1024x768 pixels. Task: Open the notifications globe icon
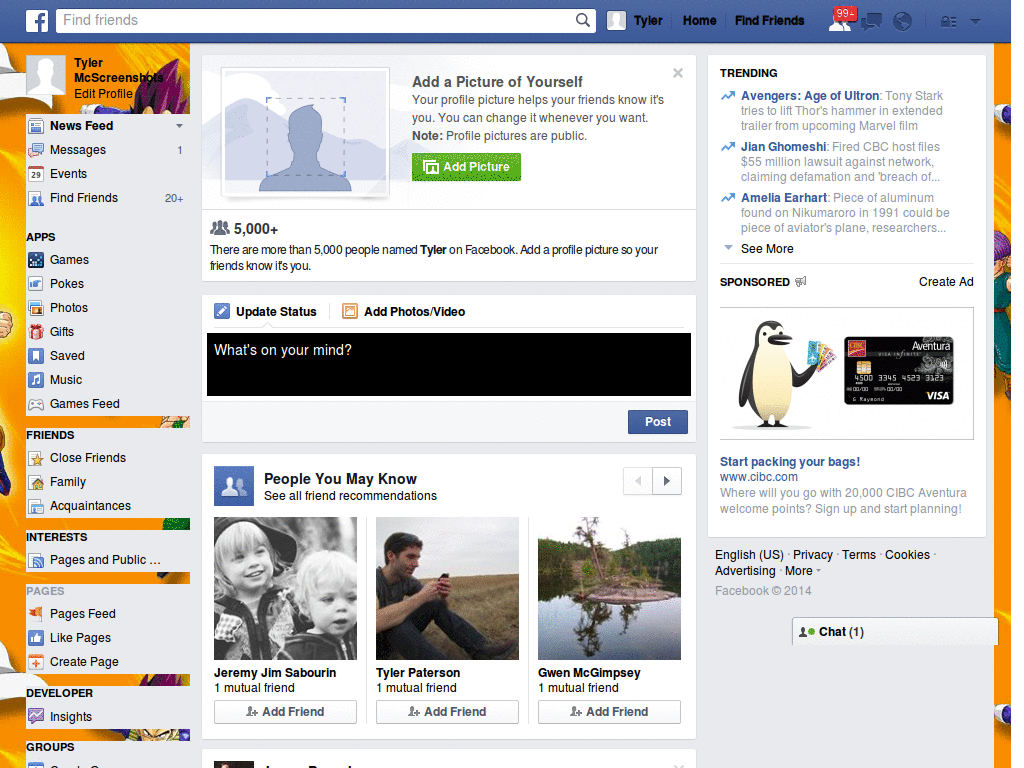click(x=903, y=22)
